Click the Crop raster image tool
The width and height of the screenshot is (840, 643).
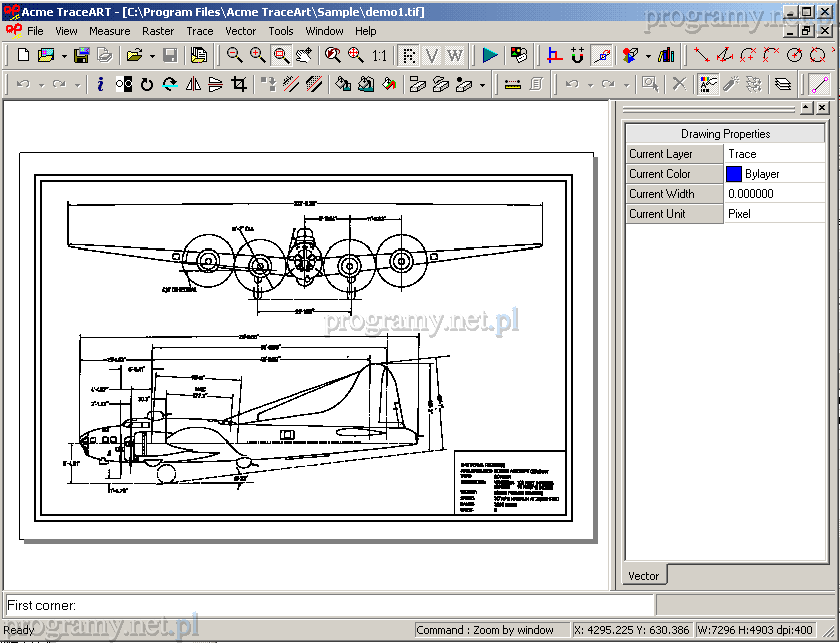(x=239, y=85)
